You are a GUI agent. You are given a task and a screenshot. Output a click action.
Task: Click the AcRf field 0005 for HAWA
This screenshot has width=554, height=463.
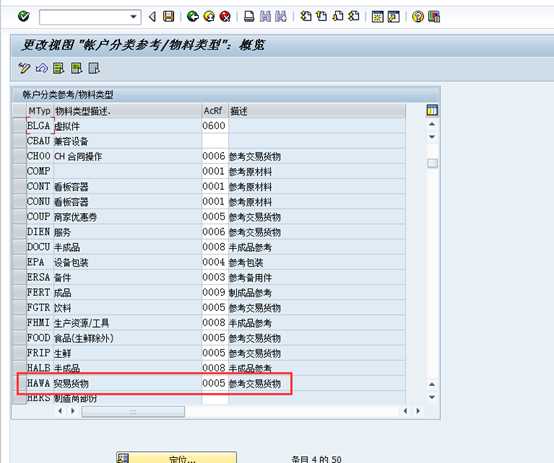215,383
